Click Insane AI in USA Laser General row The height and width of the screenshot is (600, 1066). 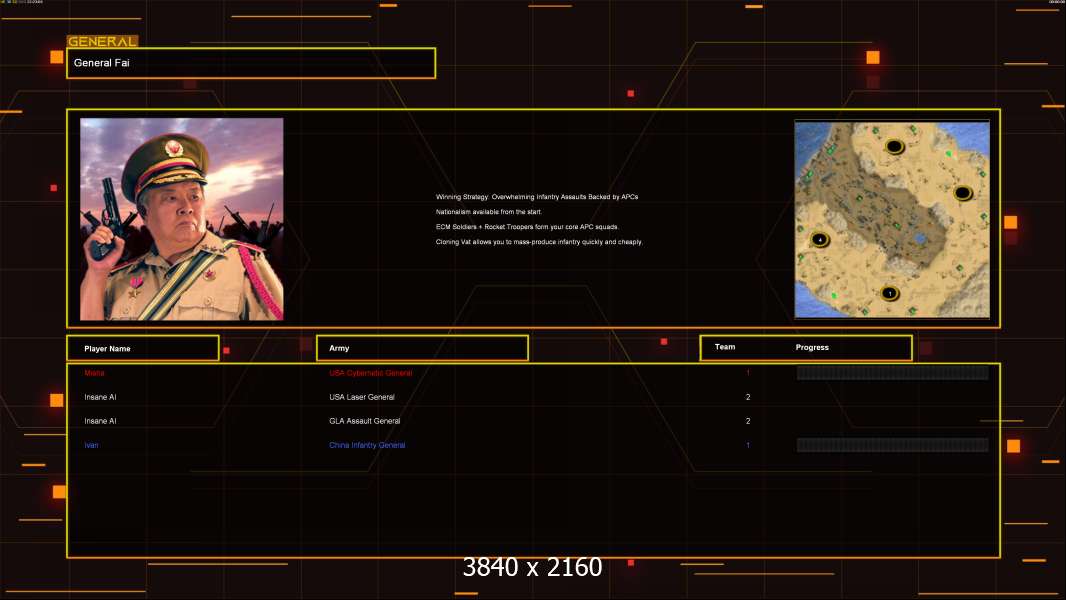tap(100, 397)
